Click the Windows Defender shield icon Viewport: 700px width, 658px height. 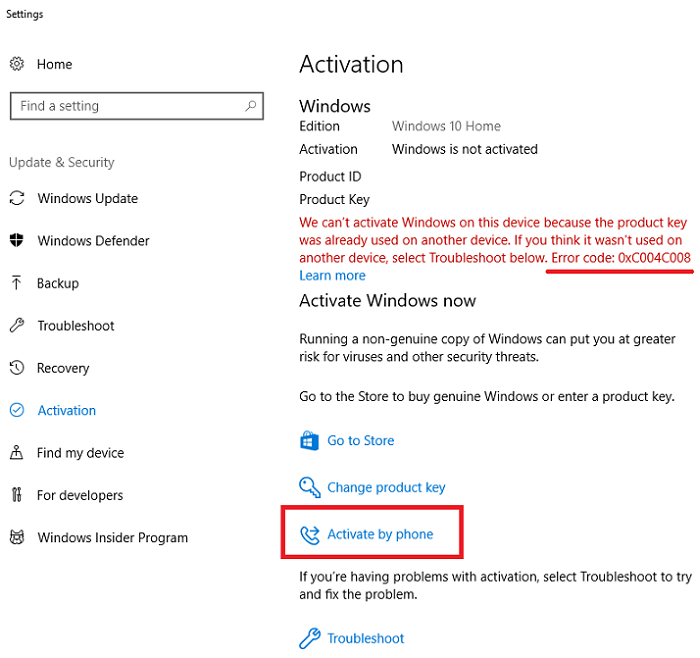[x=16, y=241]
